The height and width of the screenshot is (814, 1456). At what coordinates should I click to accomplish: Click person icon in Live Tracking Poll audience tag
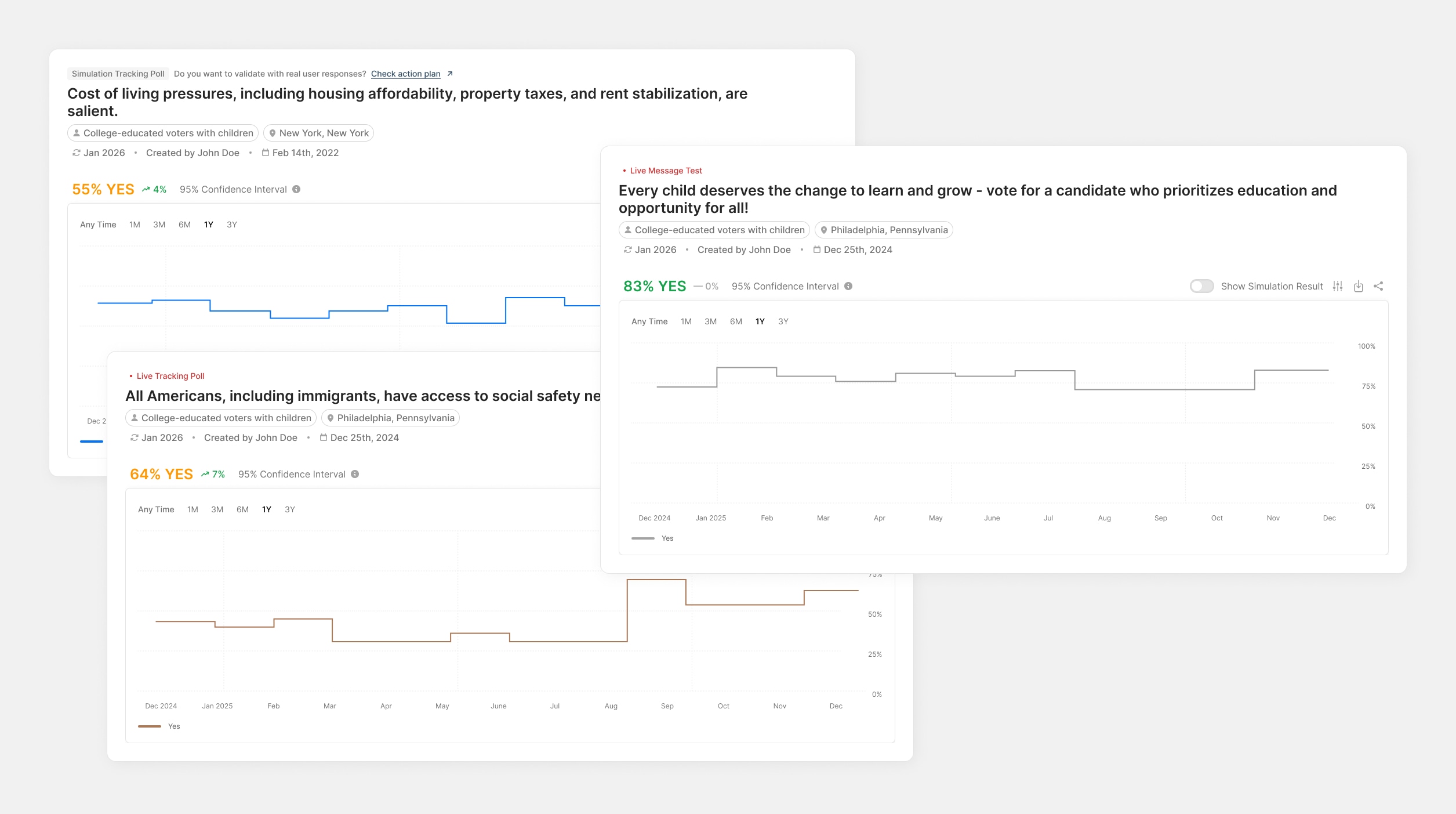[135, 418]
